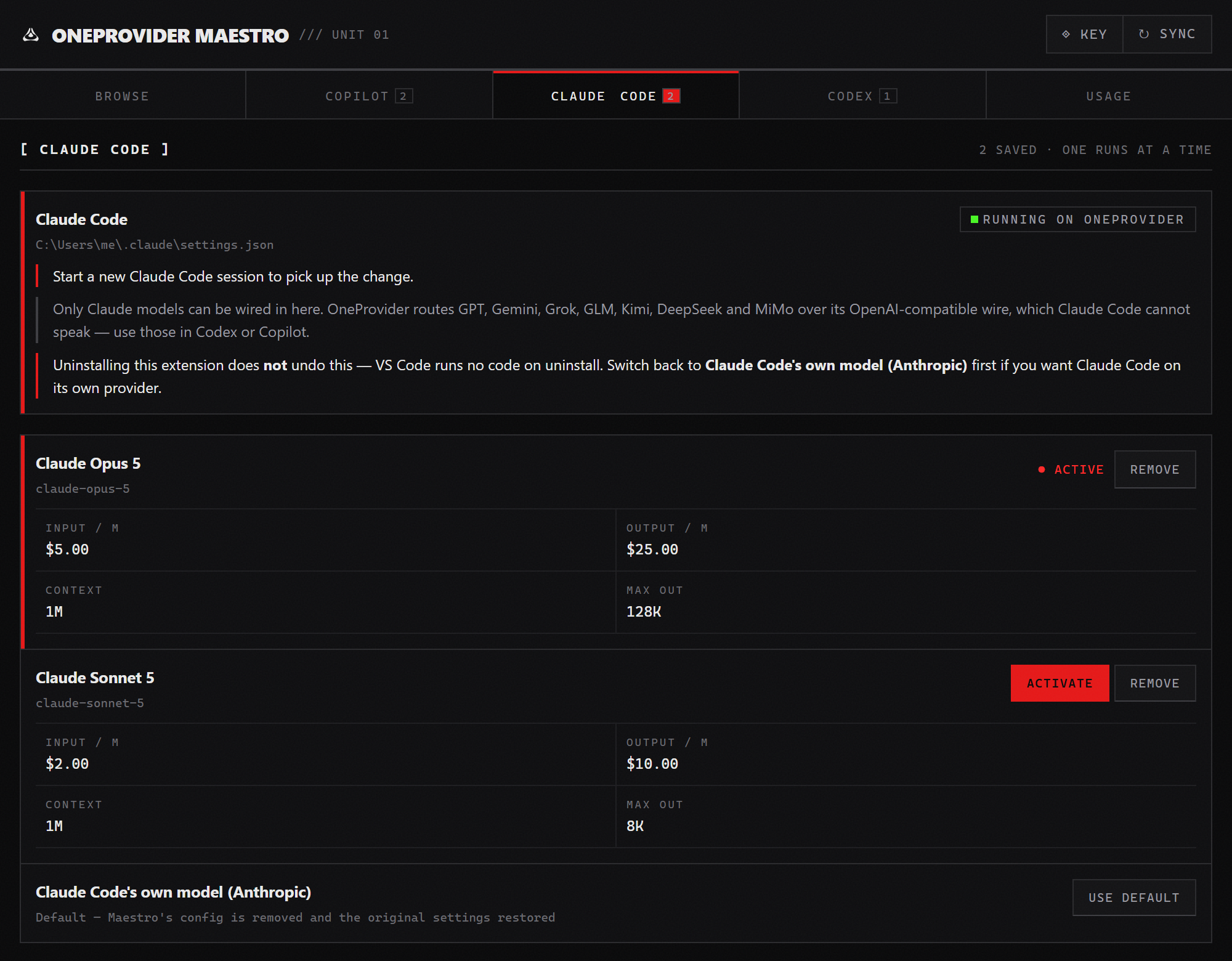Viewport: 1232px width, 961px height.
Task: Click the claude-opus-5 model id
Action: click(83, 489)
